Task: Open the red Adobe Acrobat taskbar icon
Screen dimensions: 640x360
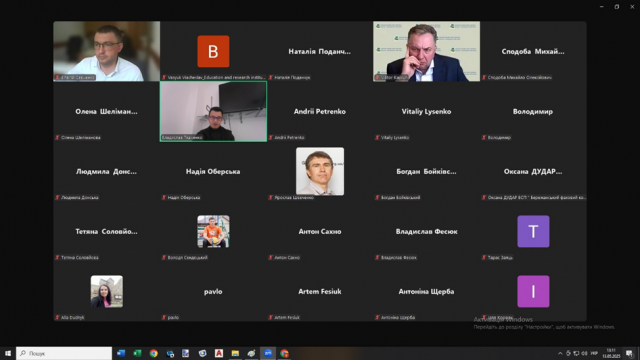Action: pos(219,353)
